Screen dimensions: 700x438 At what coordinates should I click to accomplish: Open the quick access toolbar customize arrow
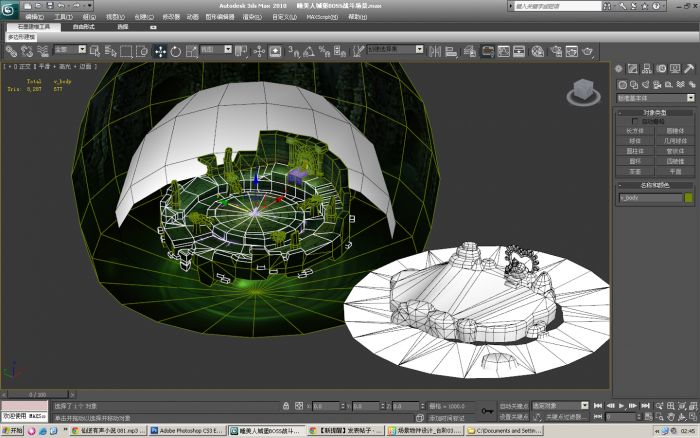pos(90,6)
